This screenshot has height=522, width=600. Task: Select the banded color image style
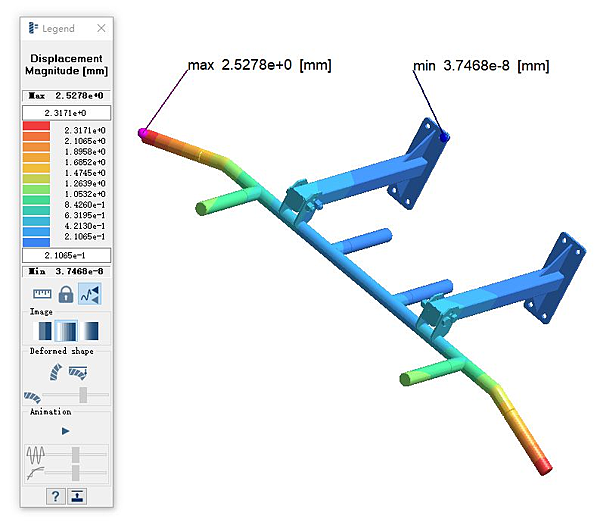point(43,331)
